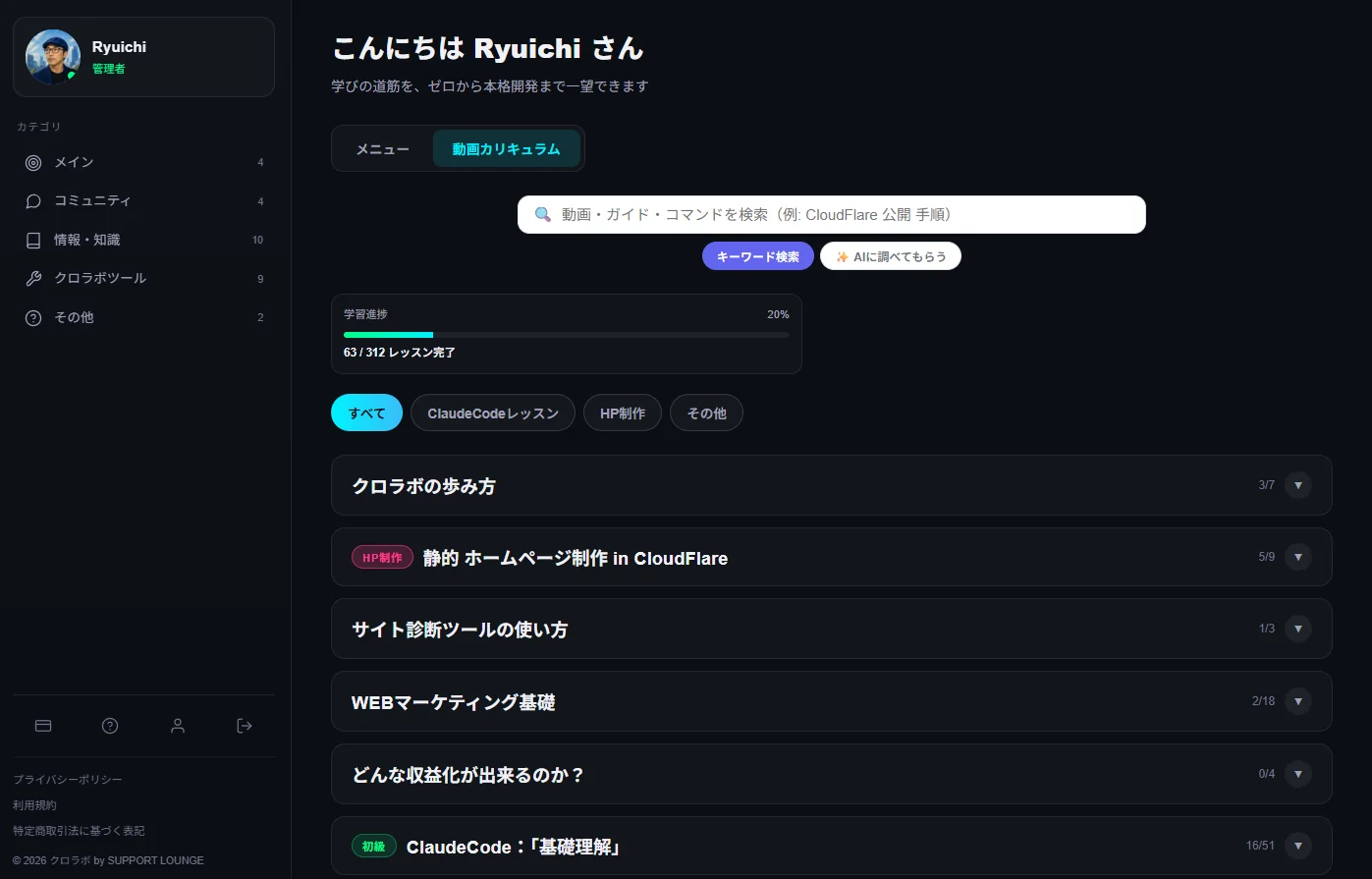Open the 特定商取引法に基づく表記 link
The height and width of the screenshot is (879, 1372).
[x=79, y=831]
